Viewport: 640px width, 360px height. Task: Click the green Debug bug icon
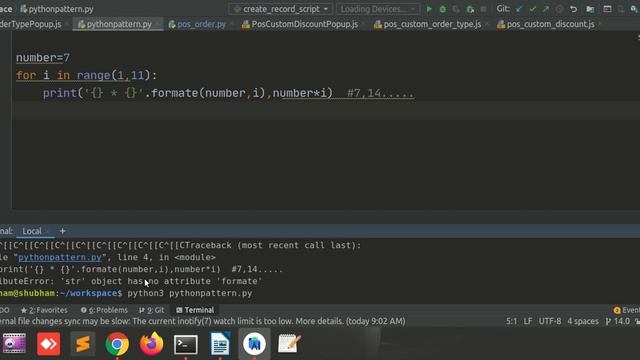(442, 9)
